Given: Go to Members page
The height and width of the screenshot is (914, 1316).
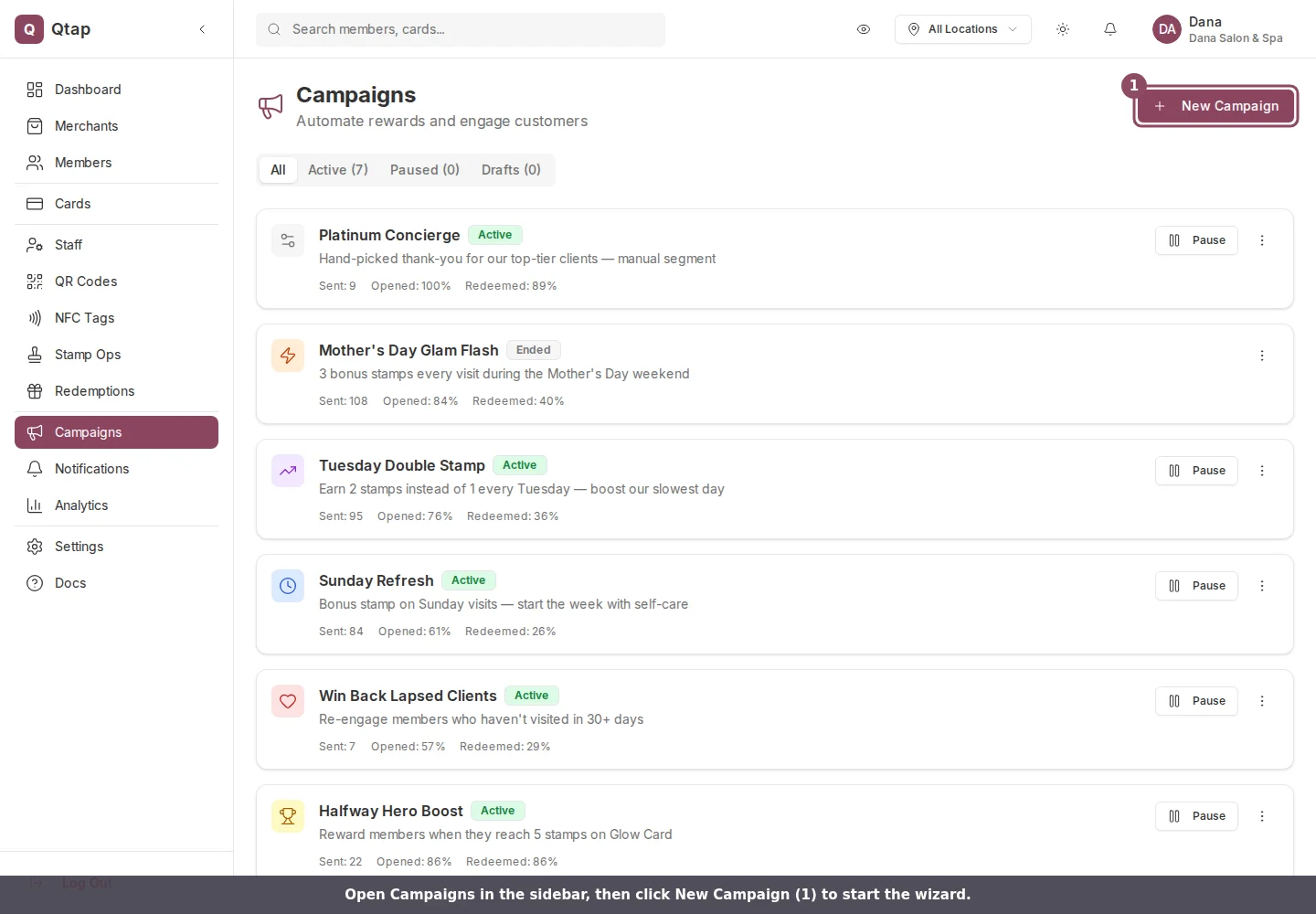Looking at the screenshot, I should [116, 163].
